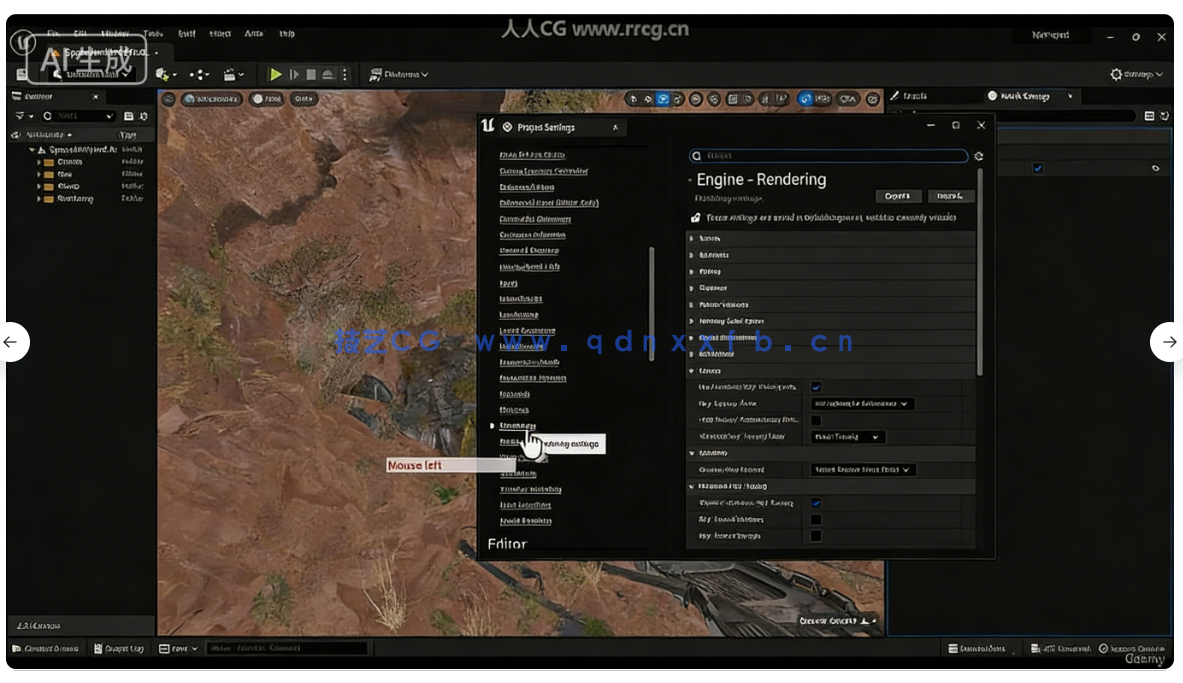This screenshot has height=683, width=1183.
Task: Click the eye icon in right panel
Action: (1156, 168)
